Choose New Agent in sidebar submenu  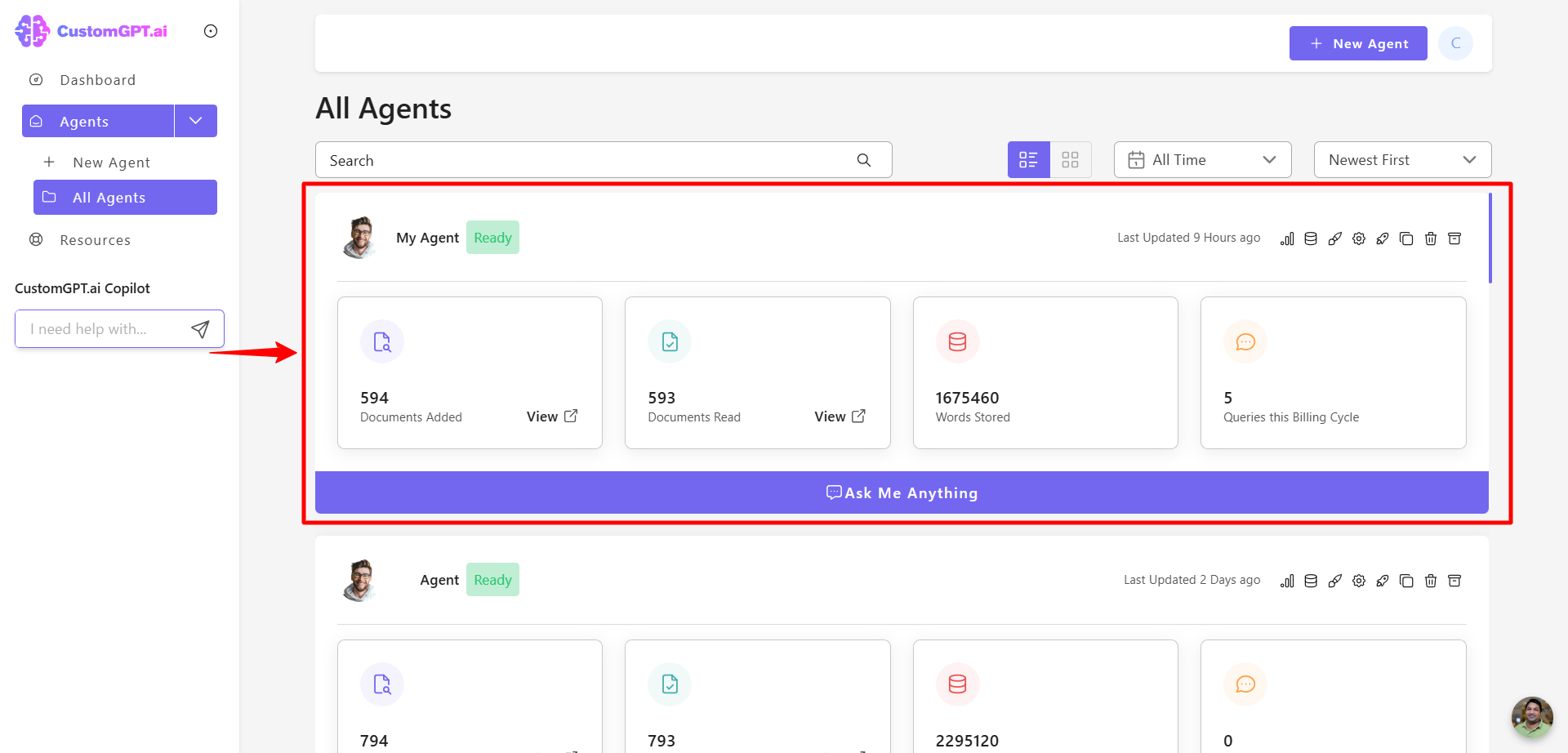(111, 163)
